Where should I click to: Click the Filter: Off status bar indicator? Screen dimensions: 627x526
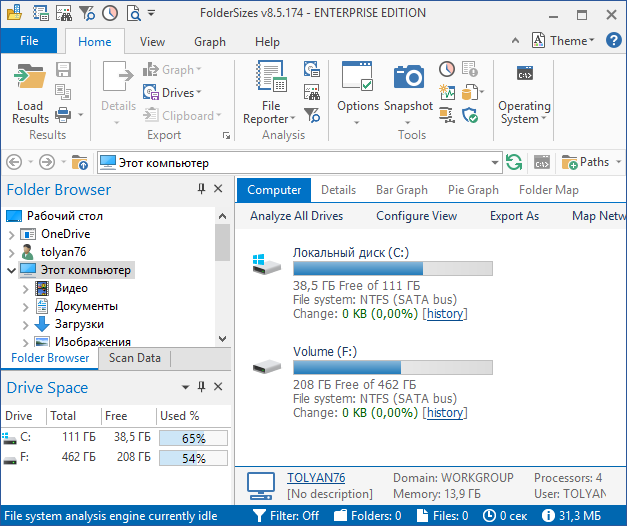tap(287, 516)
